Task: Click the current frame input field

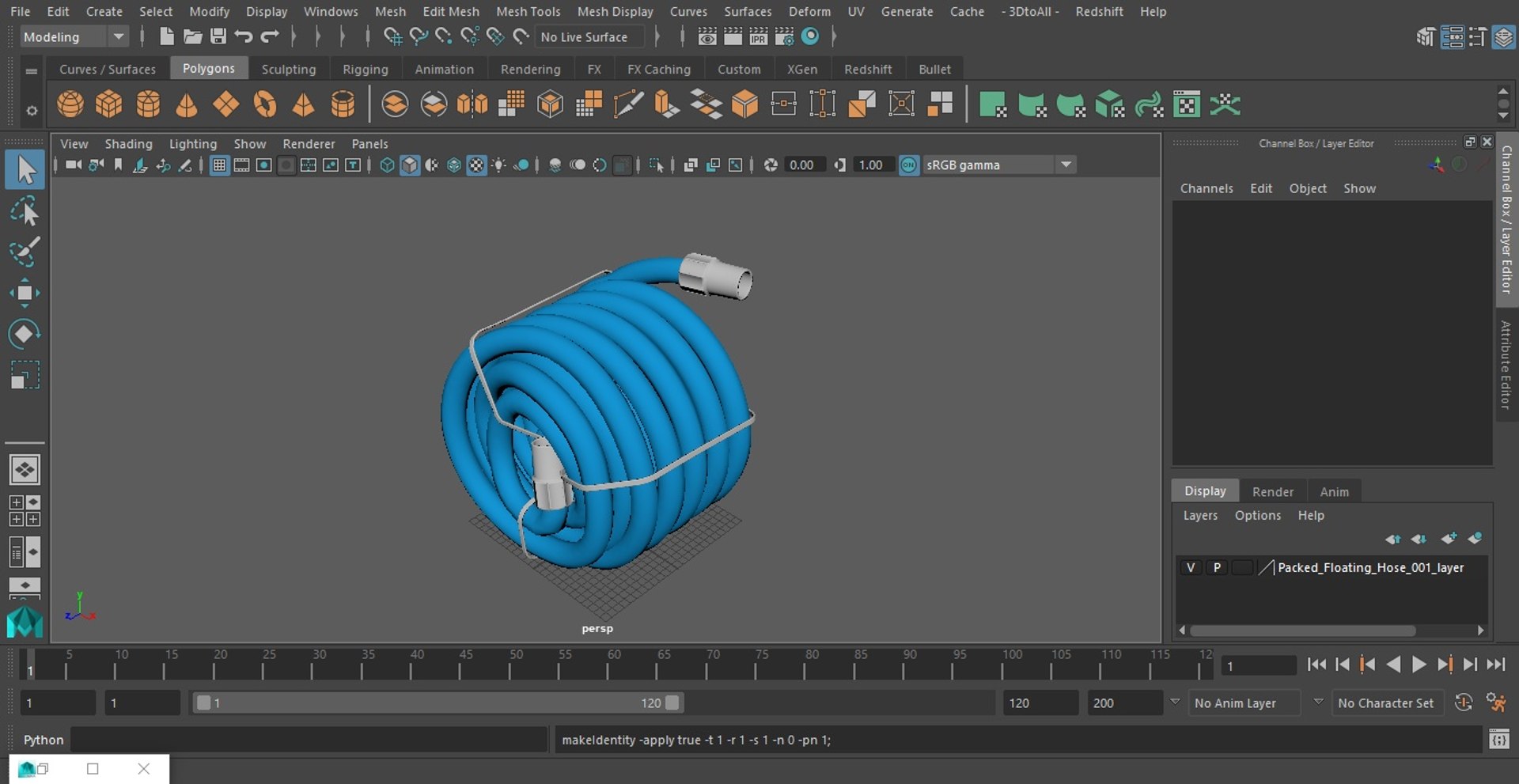Action: [1259, 666]
